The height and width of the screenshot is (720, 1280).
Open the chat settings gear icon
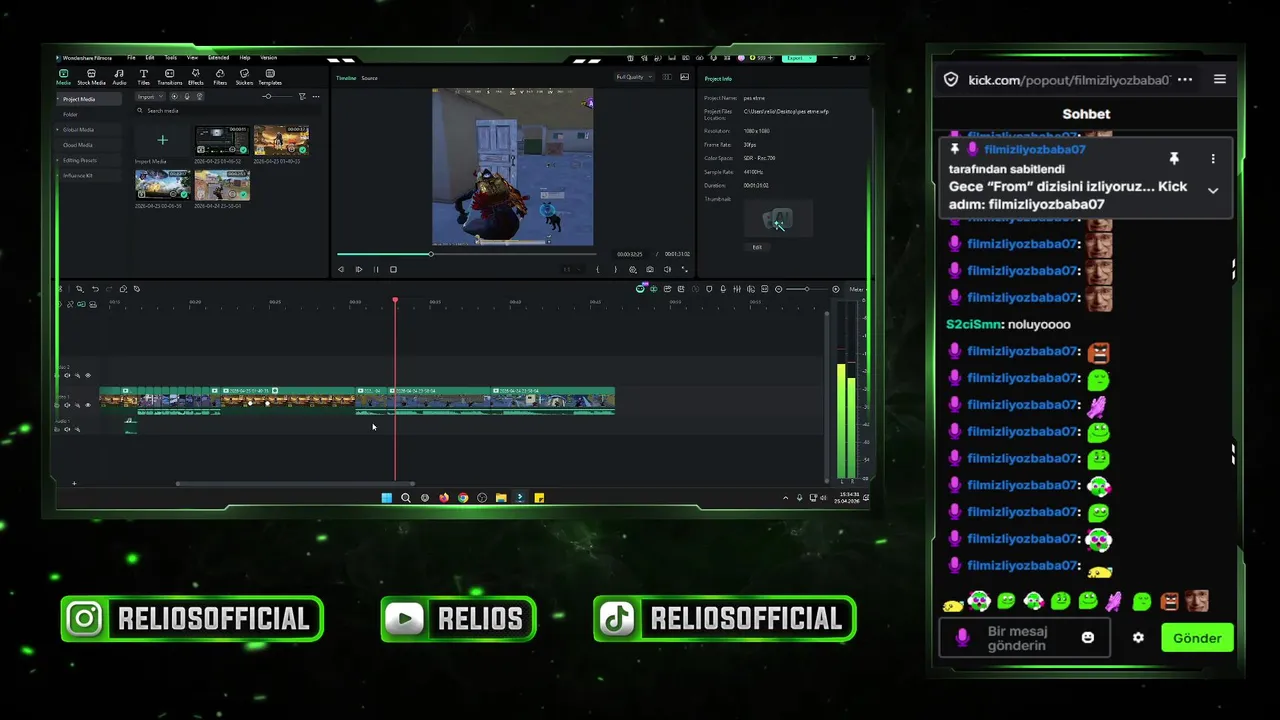pos(1138,637)
